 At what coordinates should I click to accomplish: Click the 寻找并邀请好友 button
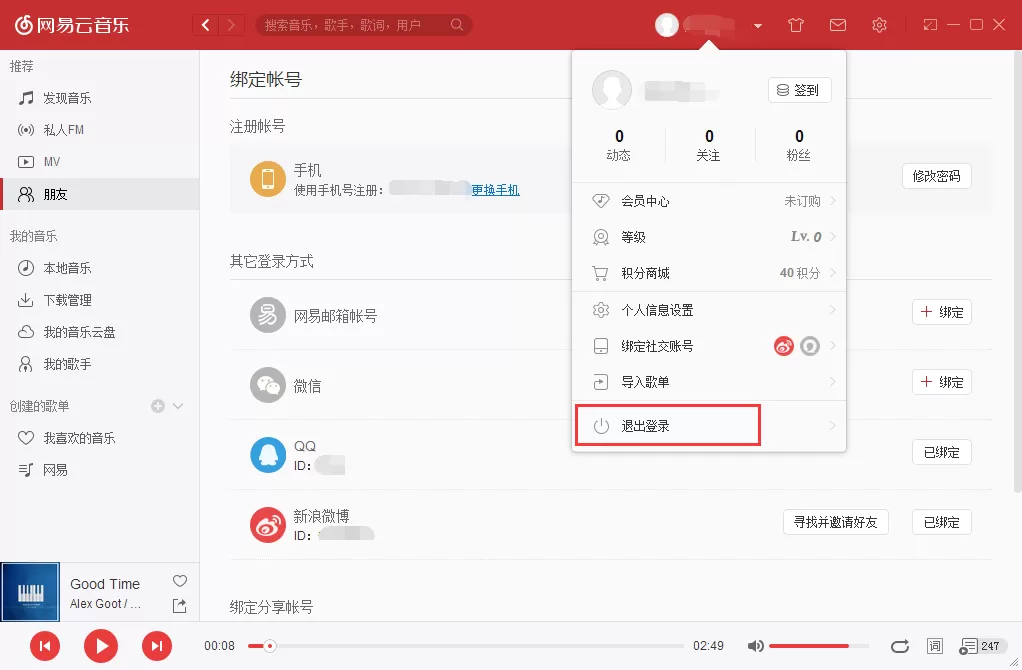[836, 522]
